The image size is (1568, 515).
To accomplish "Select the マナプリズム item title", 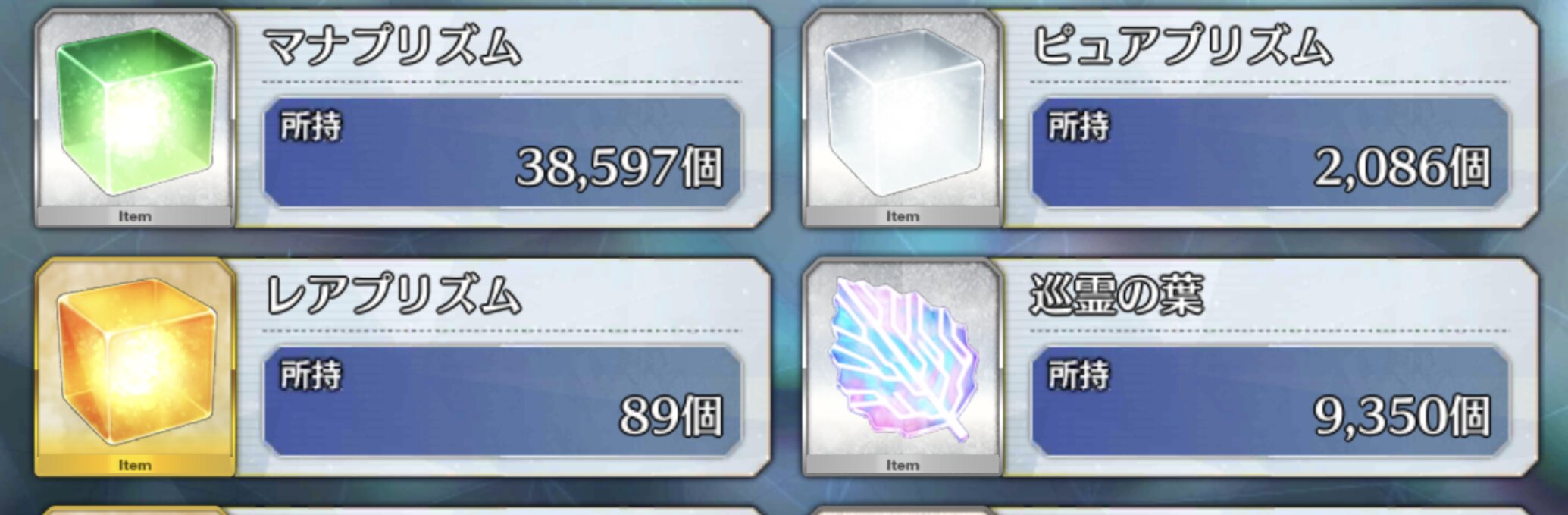I will (393, 46).
